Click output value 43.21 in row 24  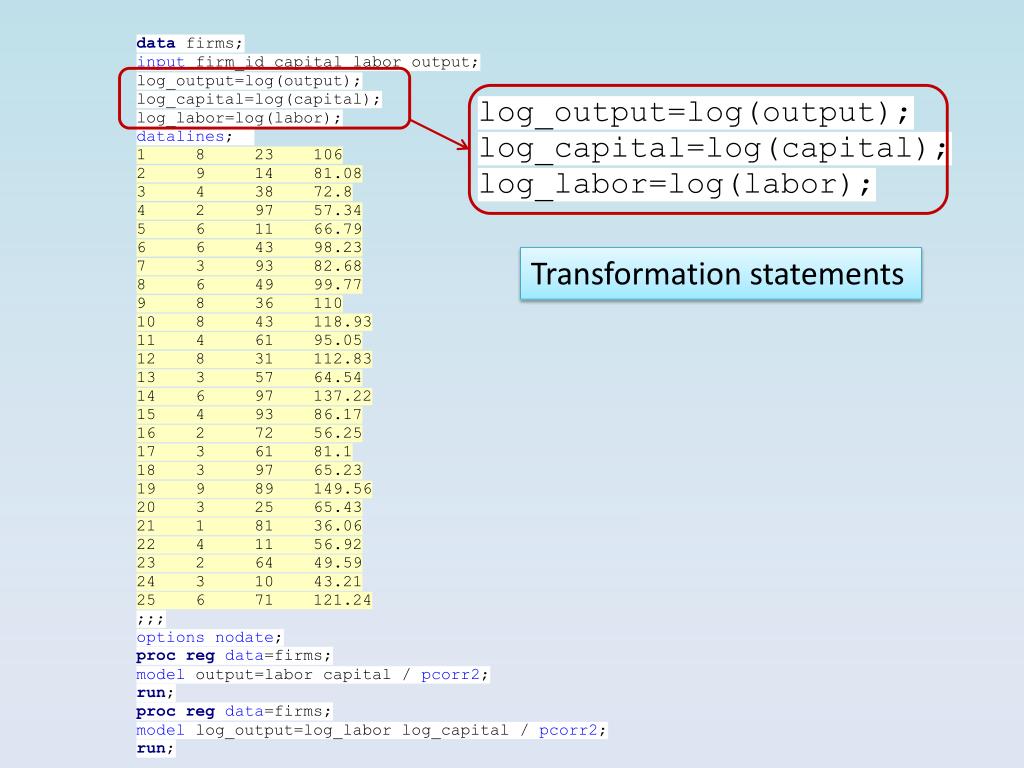coord(338,581)
